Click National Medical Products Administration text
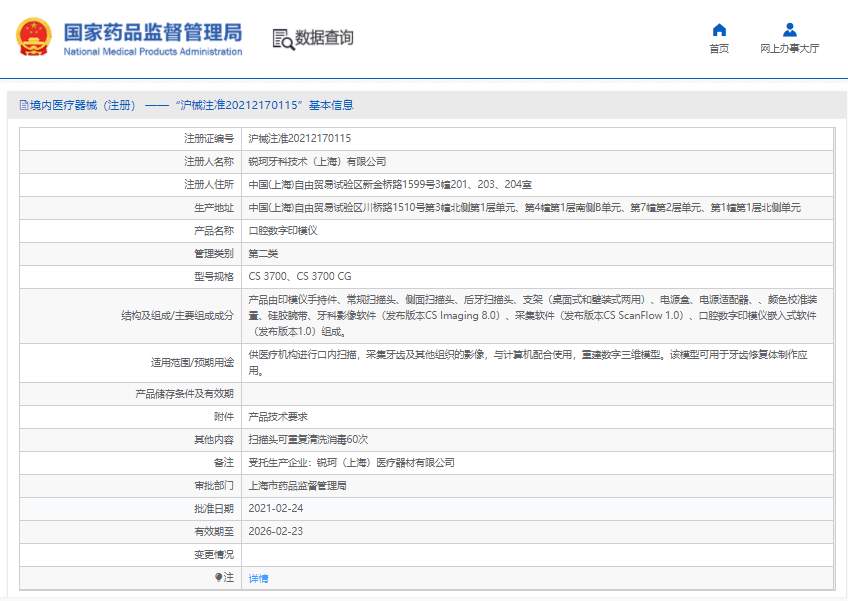Viewport: 848px width, 601px height. click(153, 52)
